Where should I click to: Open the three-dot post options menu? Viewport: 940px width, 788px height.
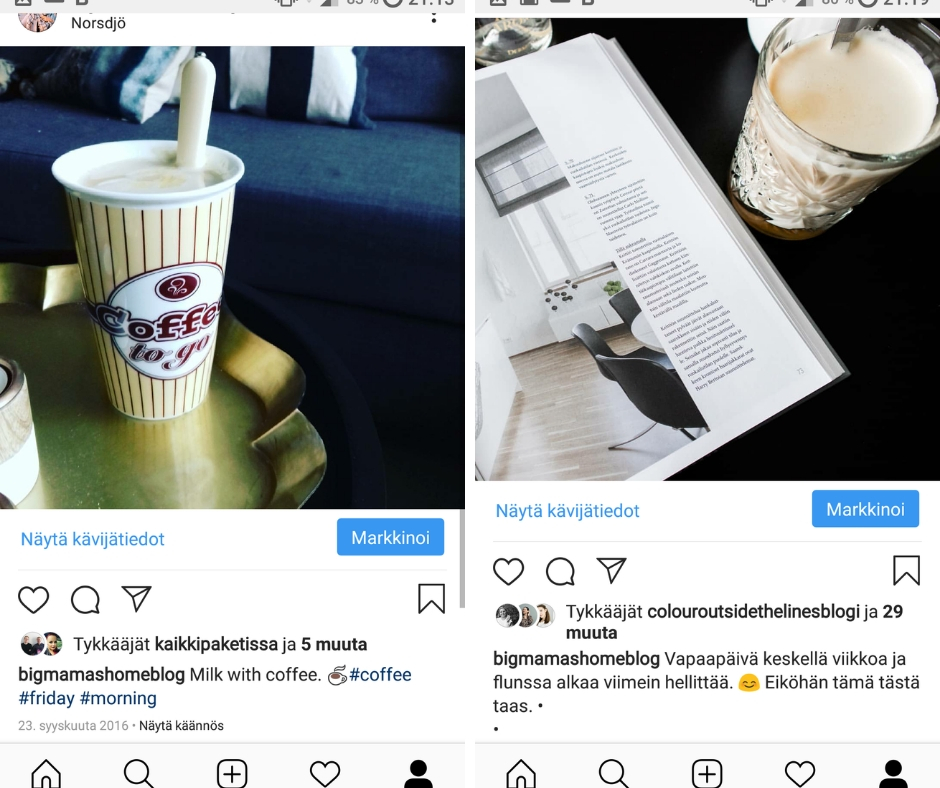(x=434, y=17)
